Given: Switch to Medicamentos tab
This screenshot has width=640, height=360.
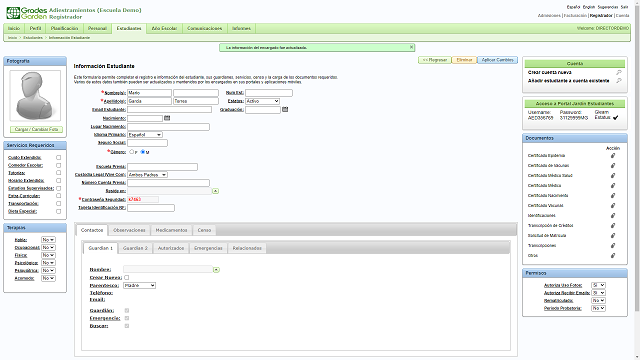Looking at the screenshot, I should pos(171,230).
